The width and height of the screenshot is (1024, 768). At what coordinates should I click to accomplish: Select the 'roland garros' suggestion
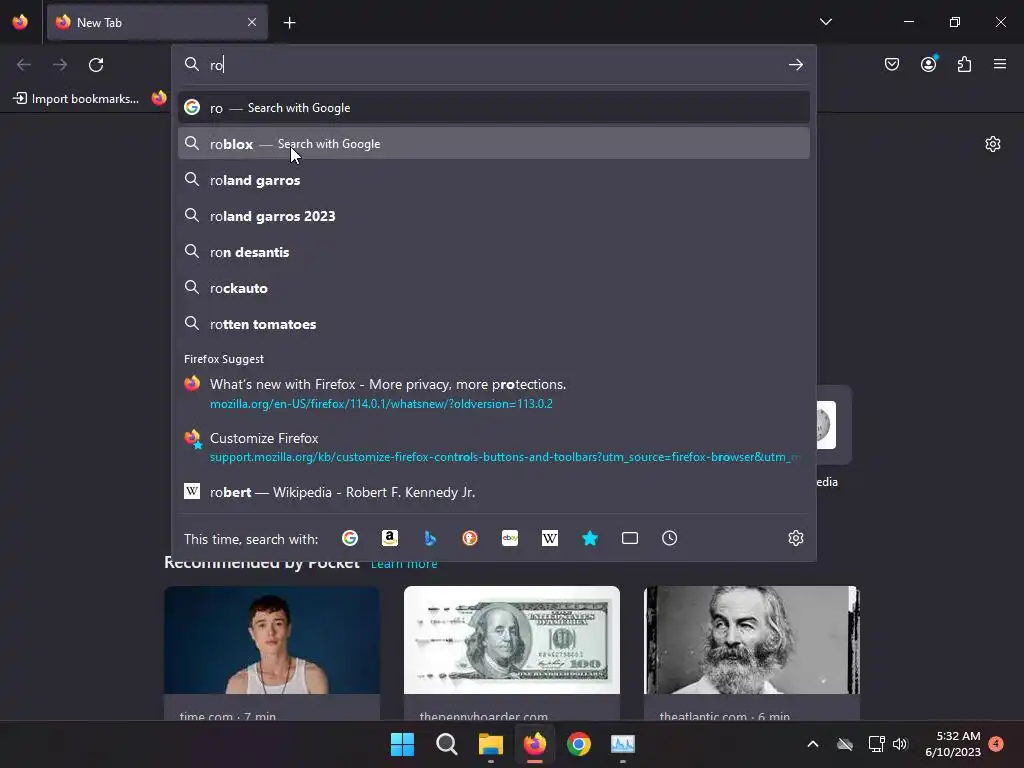(494, 180)
